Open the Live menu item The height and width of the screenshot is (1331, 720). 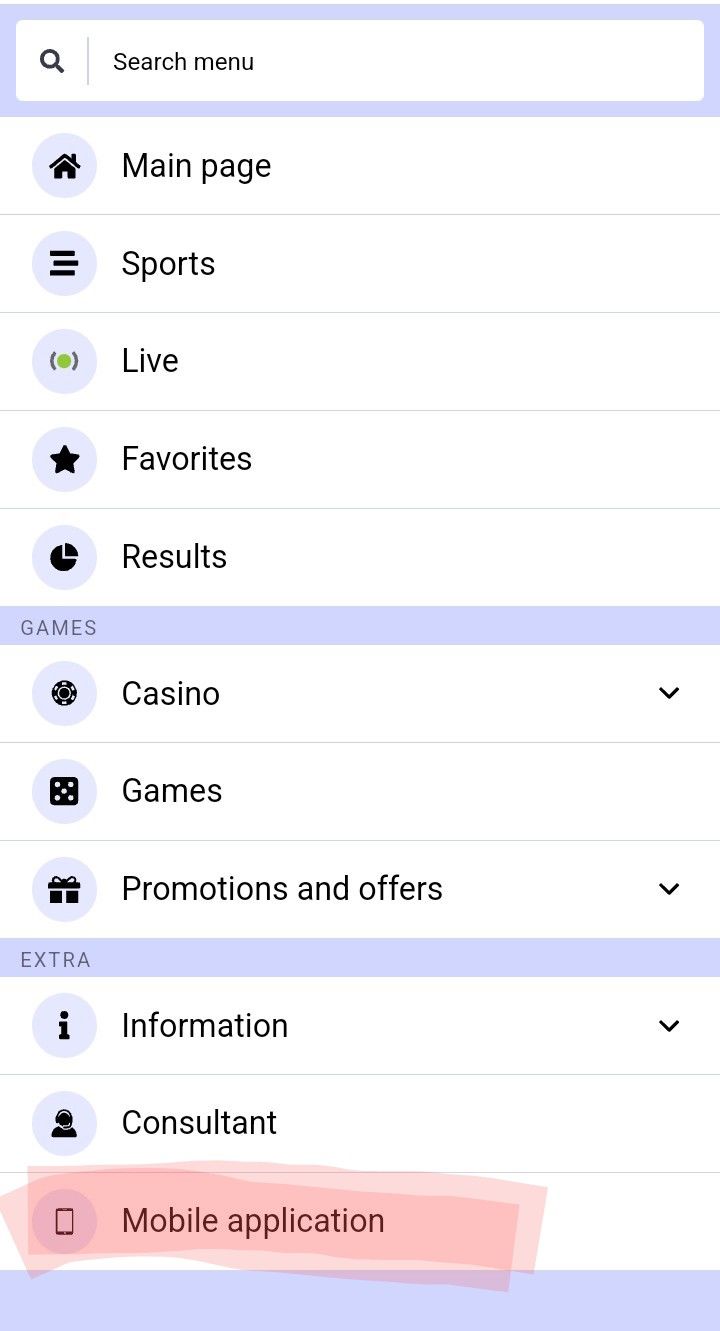point(150,361)
